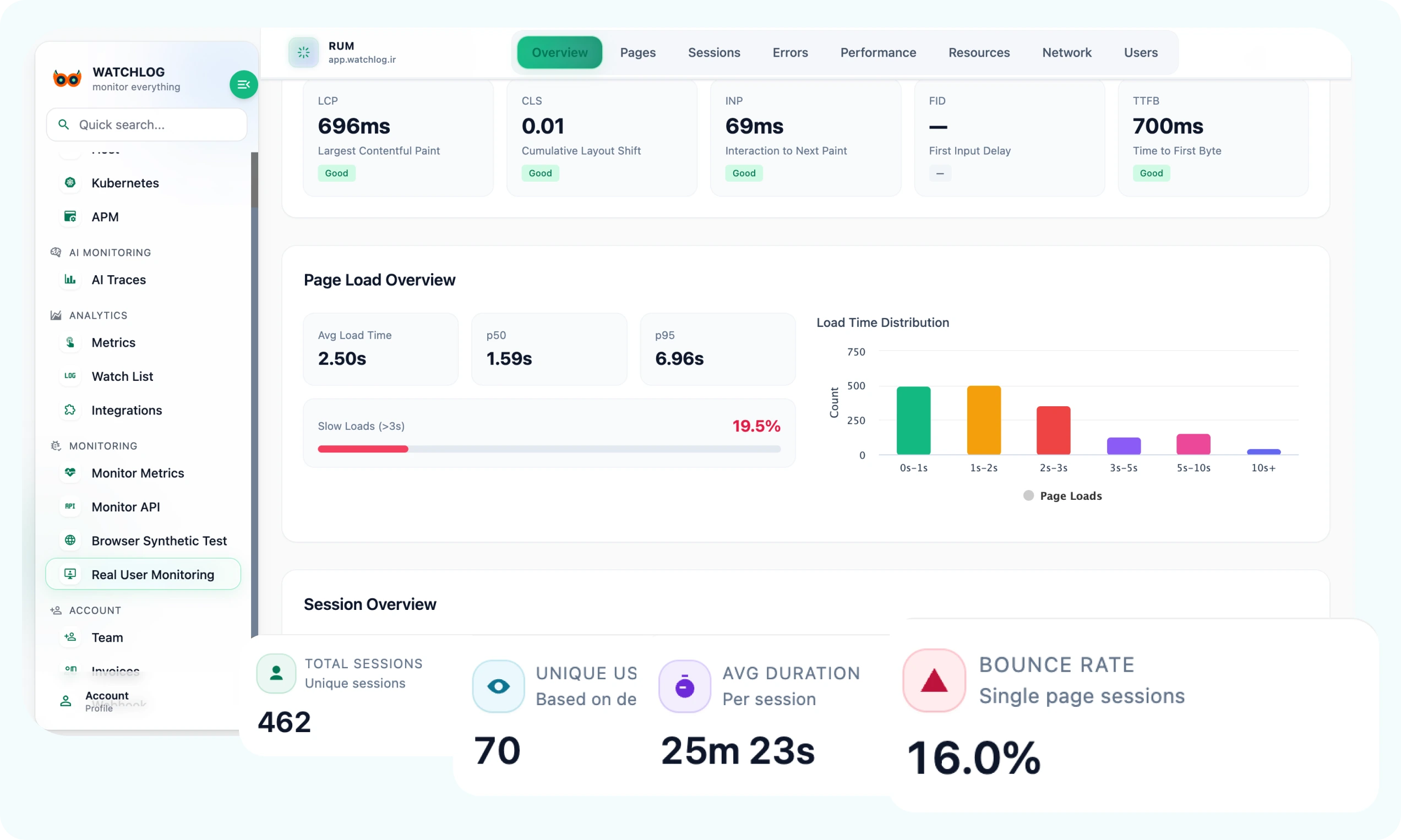Click the orange 1s-2s distribution bar

(x=983, y=420)
